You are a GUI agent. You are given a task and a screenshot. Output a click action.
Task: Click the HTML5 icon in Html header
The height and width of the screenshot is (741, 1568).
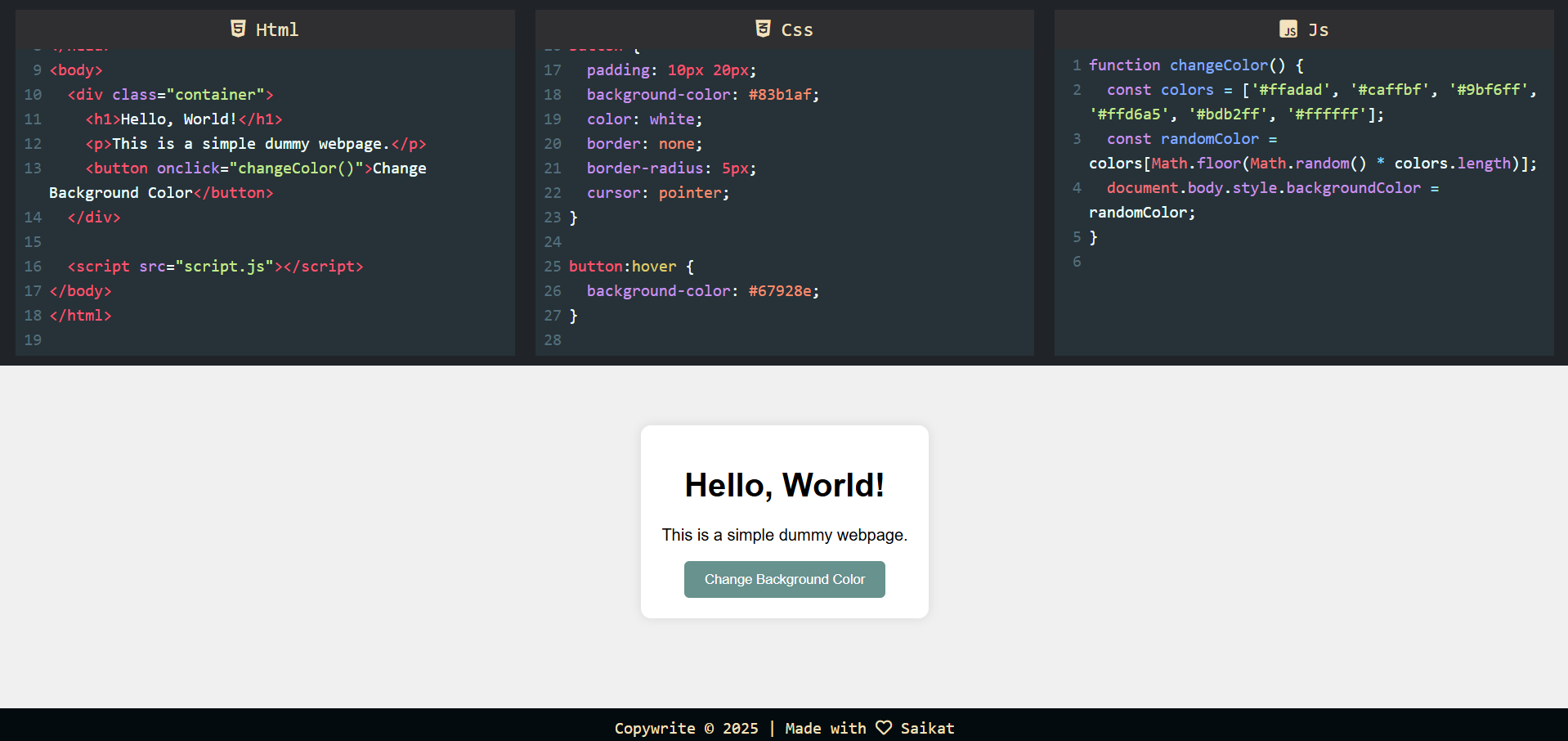[238, 29]
